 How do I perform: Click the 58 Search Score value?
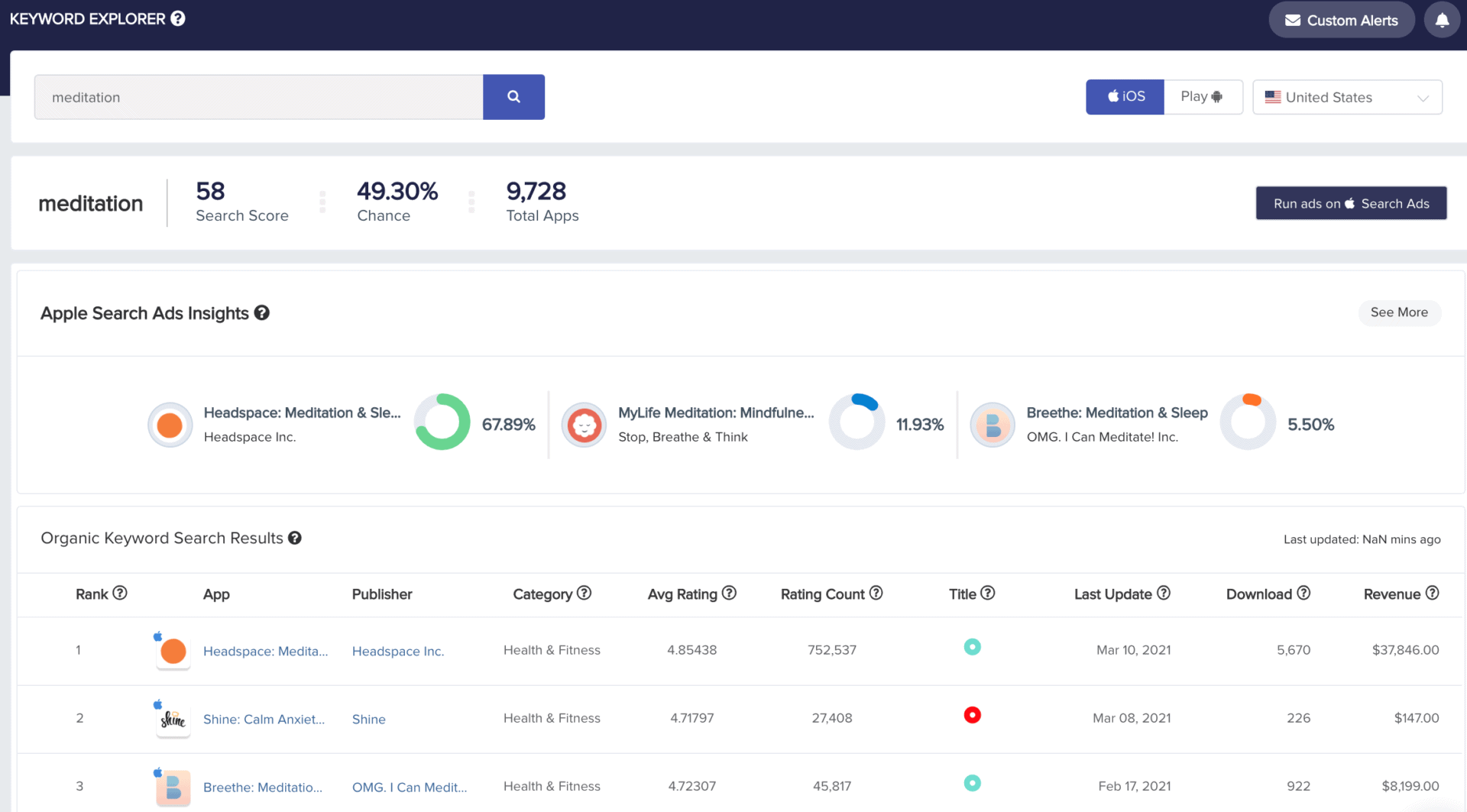(x=210, y=191)
